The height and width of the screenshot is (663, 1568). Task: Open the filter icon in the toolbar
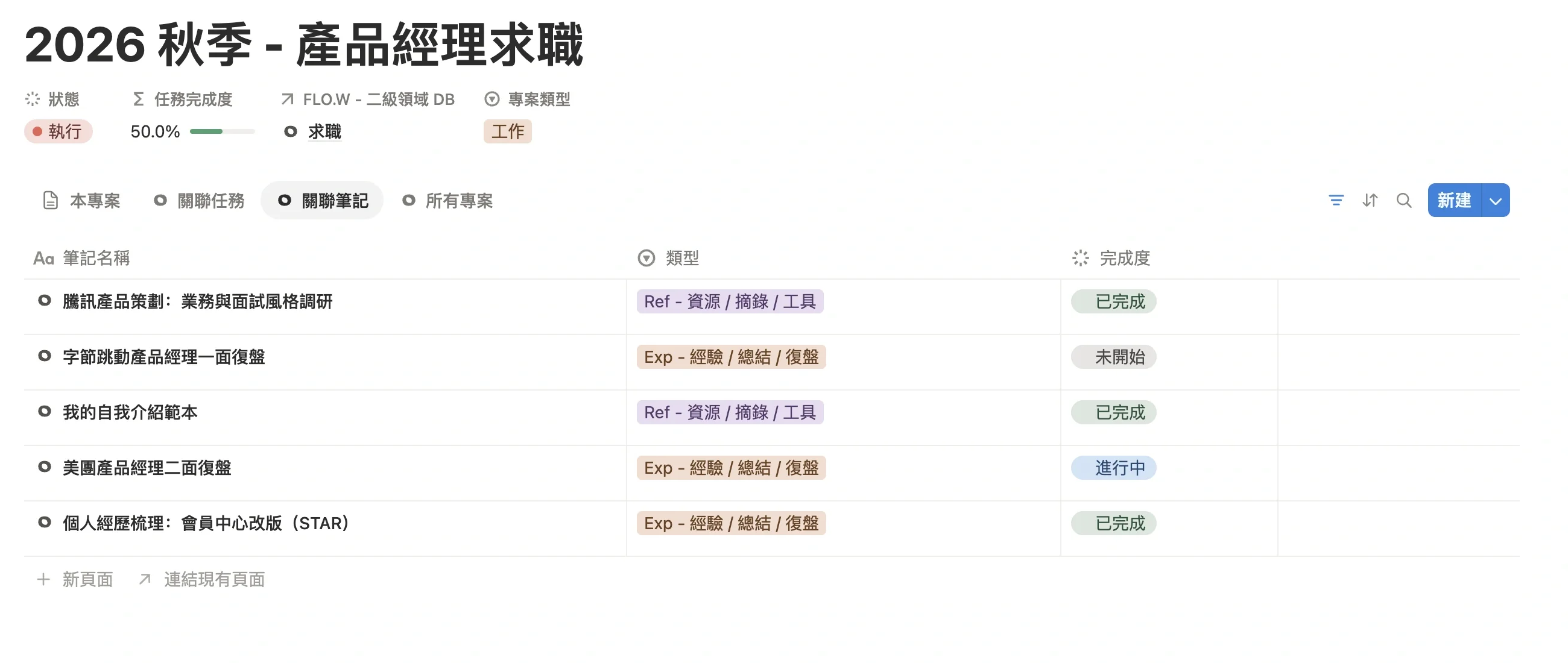pos(1335,200)
